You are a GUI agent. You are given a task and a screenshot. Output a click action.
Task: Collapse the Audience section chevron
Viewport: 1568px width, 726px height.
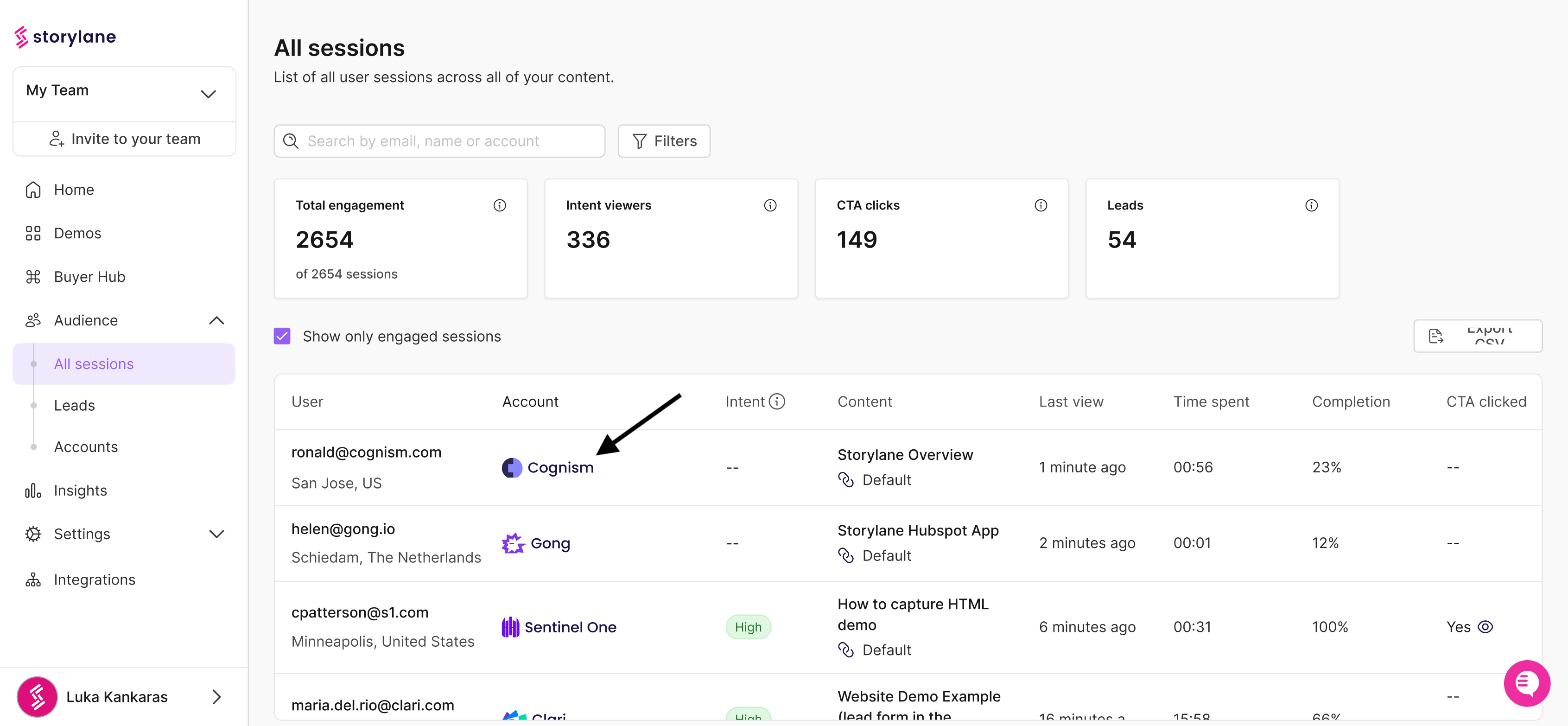(x=217, y=320)
